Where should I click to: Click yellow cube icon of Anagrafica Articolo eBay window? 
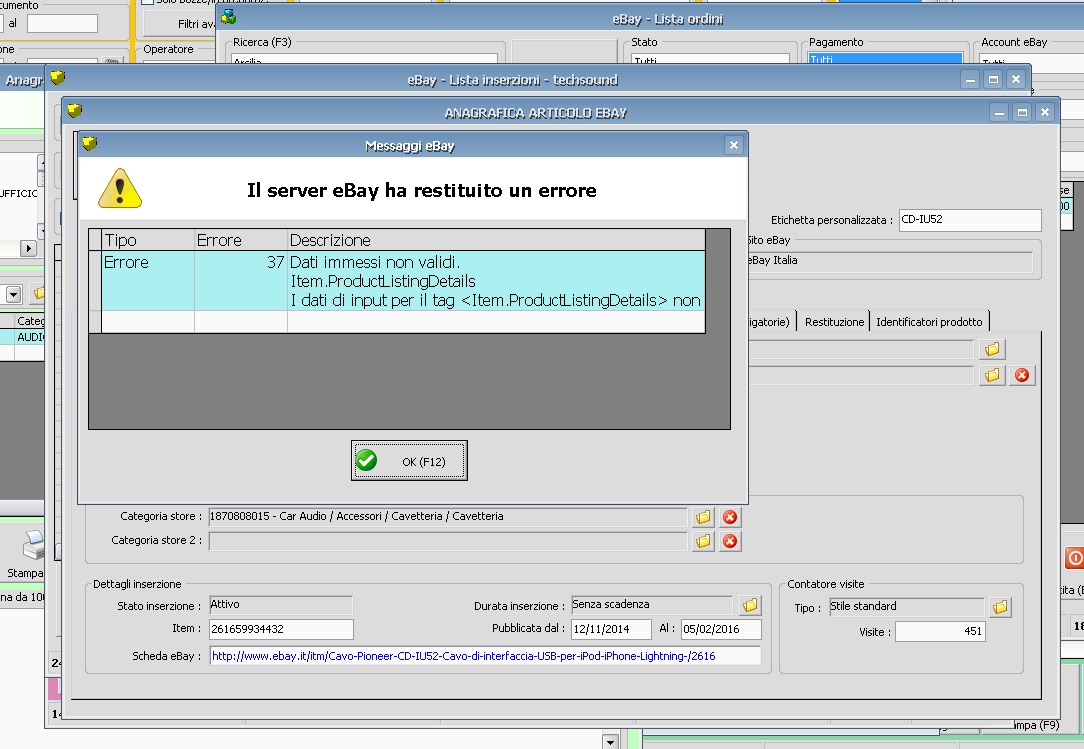coord(75,110)
